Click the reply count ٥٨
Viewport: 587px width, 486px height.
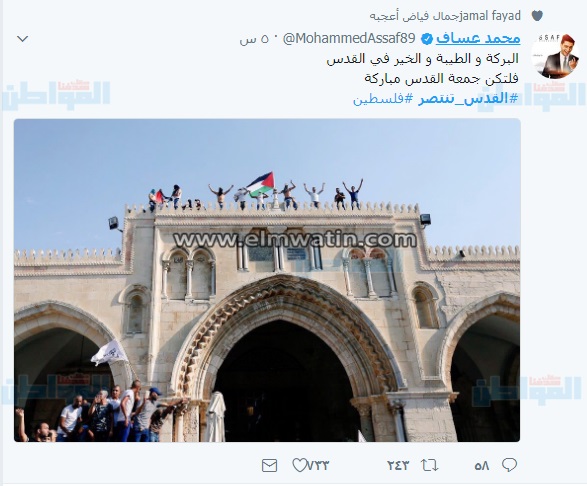pos(482,466)
